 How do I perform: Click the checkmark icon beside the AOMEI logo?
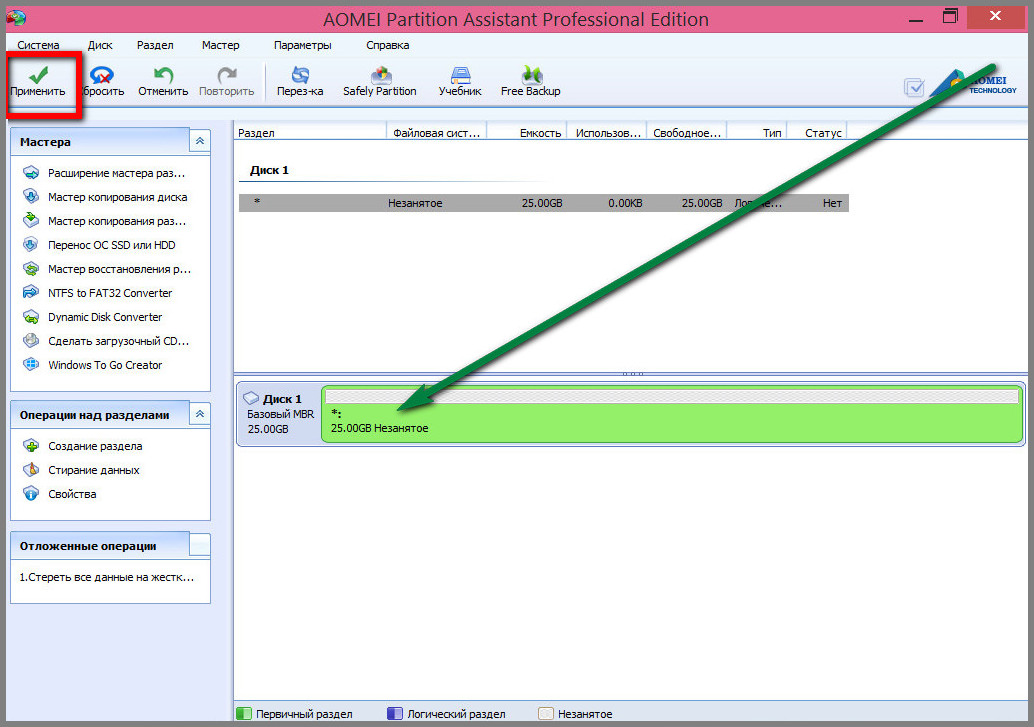[914, 87]
